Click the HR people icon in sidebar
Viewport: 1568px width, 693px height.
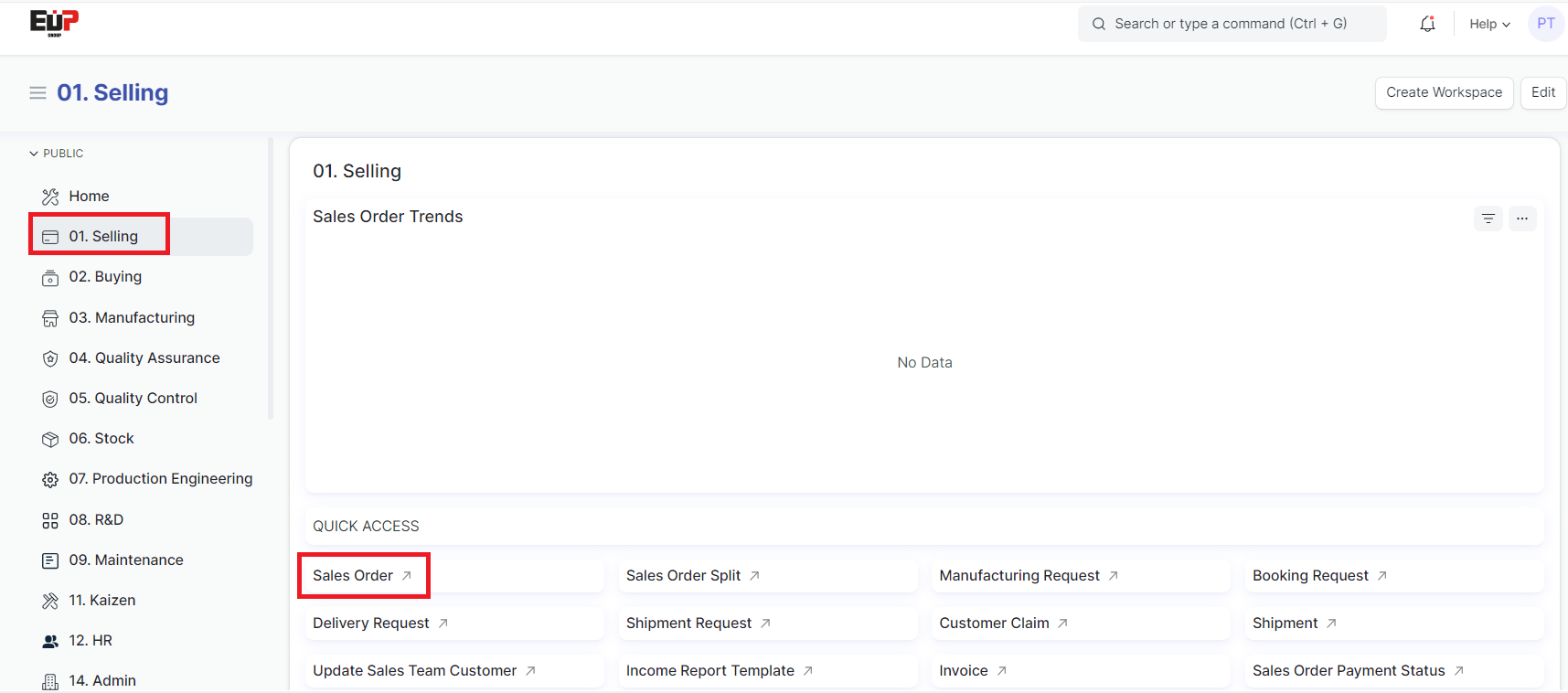(x=50, y=641)
